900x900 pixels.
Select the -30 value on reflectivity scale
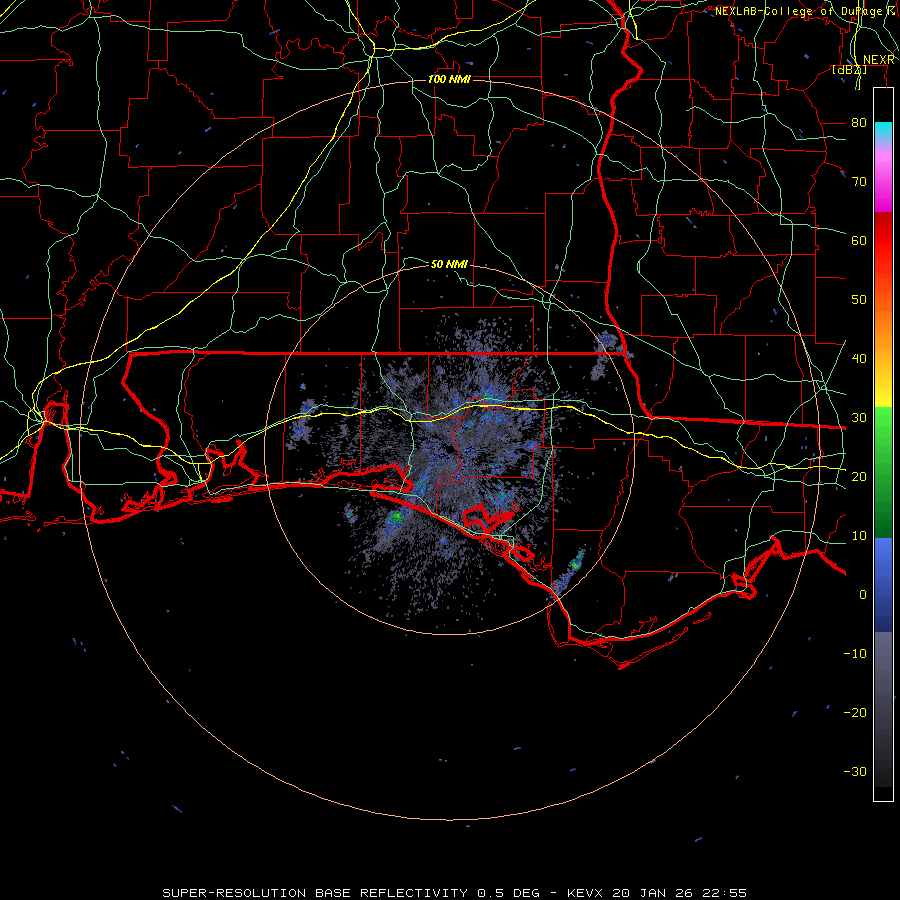tap(855, 771)
